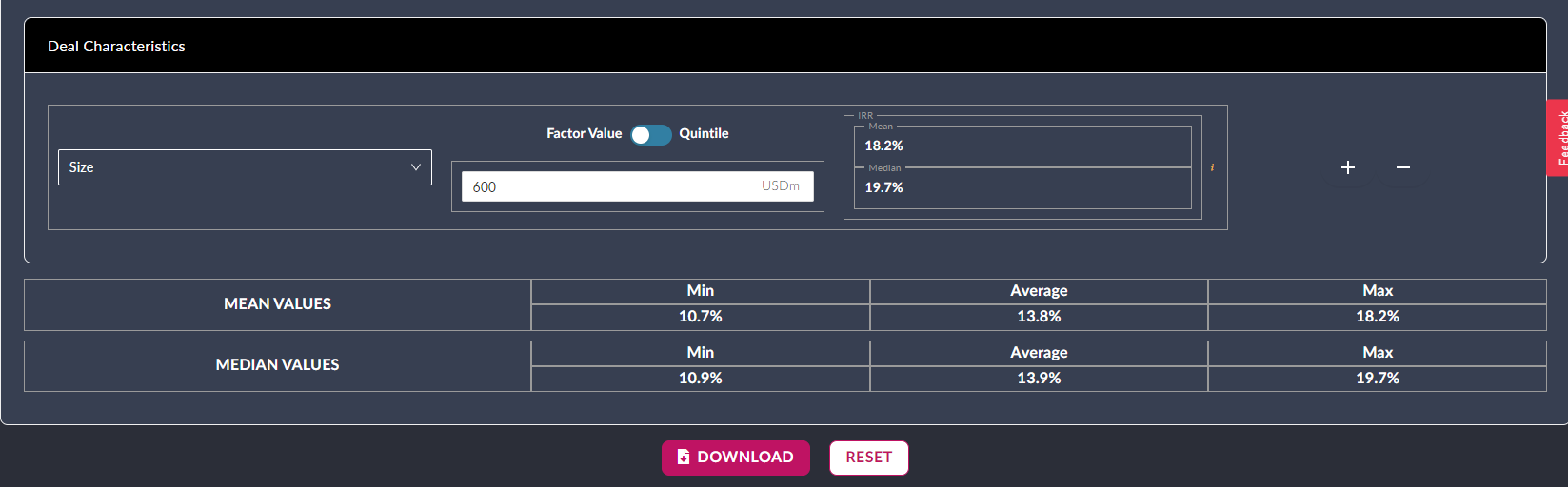Click the file icon on the Download button
The width and height of the screenshot is (1568, 487).
click(x=683, y=458)
